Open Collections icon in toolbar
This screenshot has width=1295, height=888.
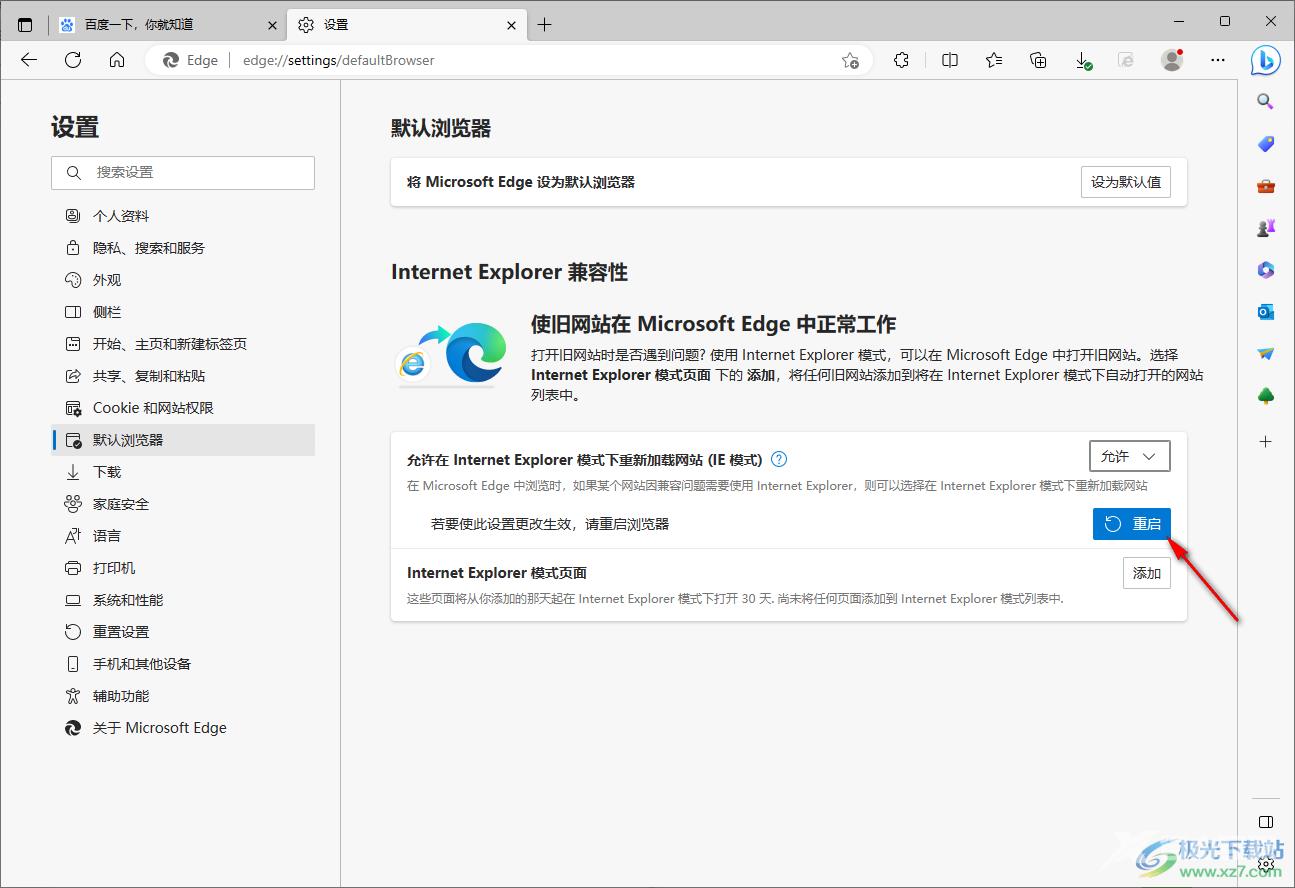pyautogui.click(x=1038, y=60)
